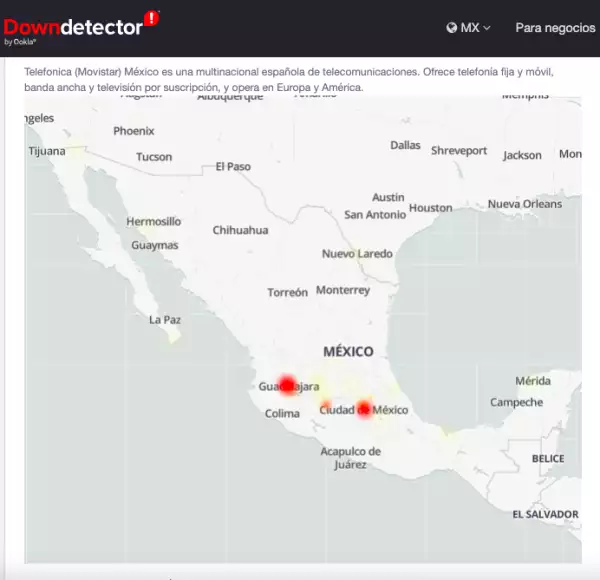Image resolution: width=600 pixels, height=580 pixels.
Task: Click the Monterrey label on the map
Action: coord(343,290)
